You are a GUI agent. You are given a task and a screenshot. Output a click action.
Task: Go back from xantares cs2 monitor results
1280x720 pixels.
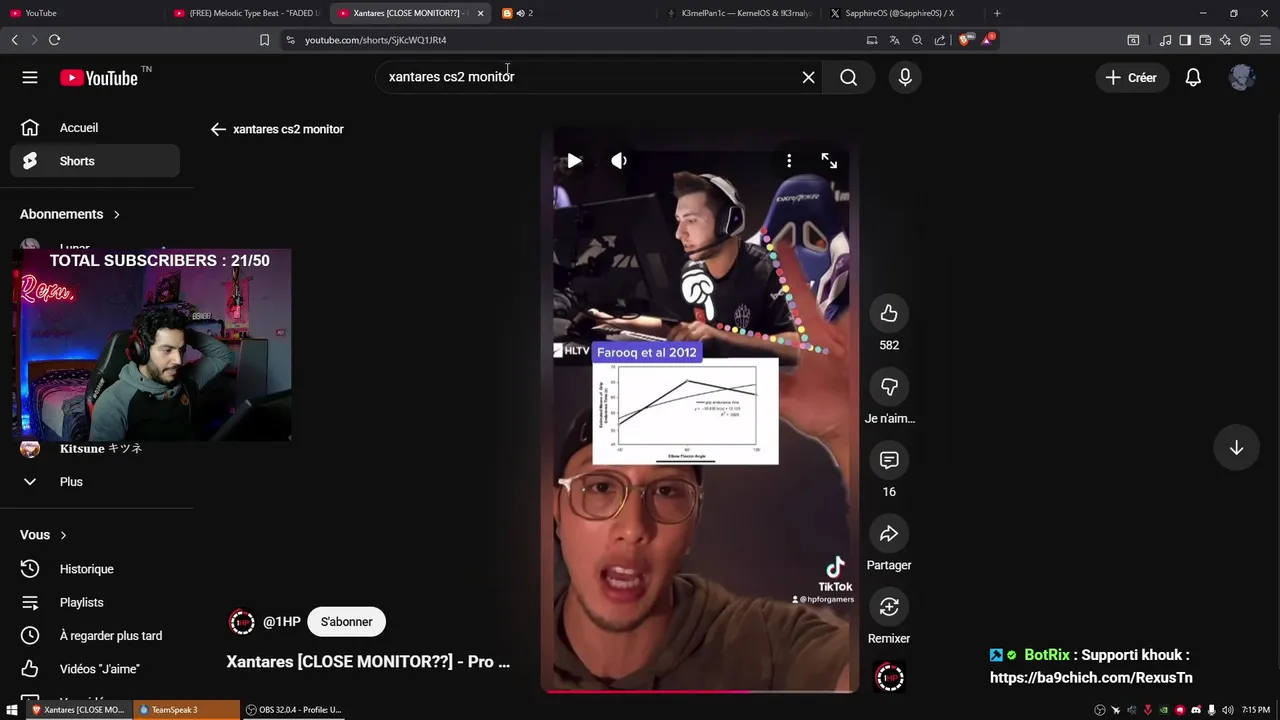[218, 129]
